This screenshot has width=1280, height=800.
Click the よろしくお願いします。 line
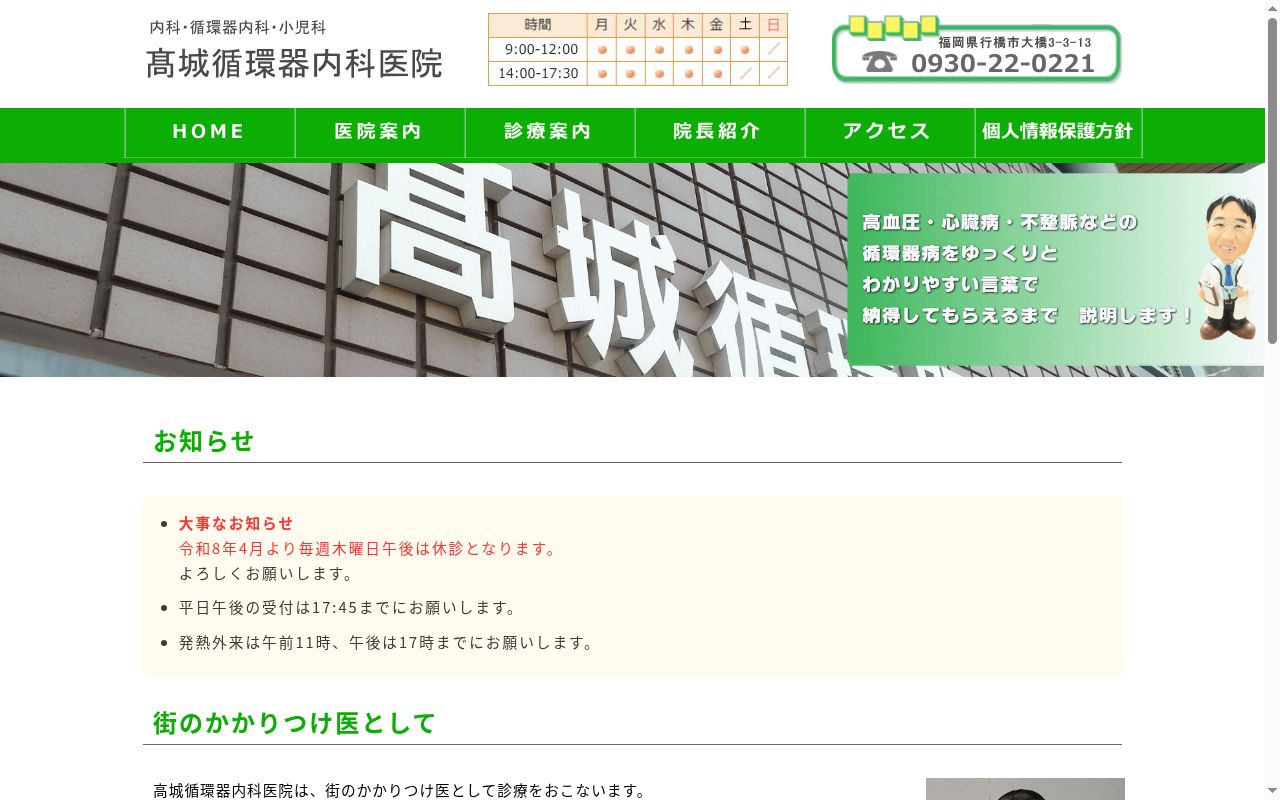click(267, 574)
